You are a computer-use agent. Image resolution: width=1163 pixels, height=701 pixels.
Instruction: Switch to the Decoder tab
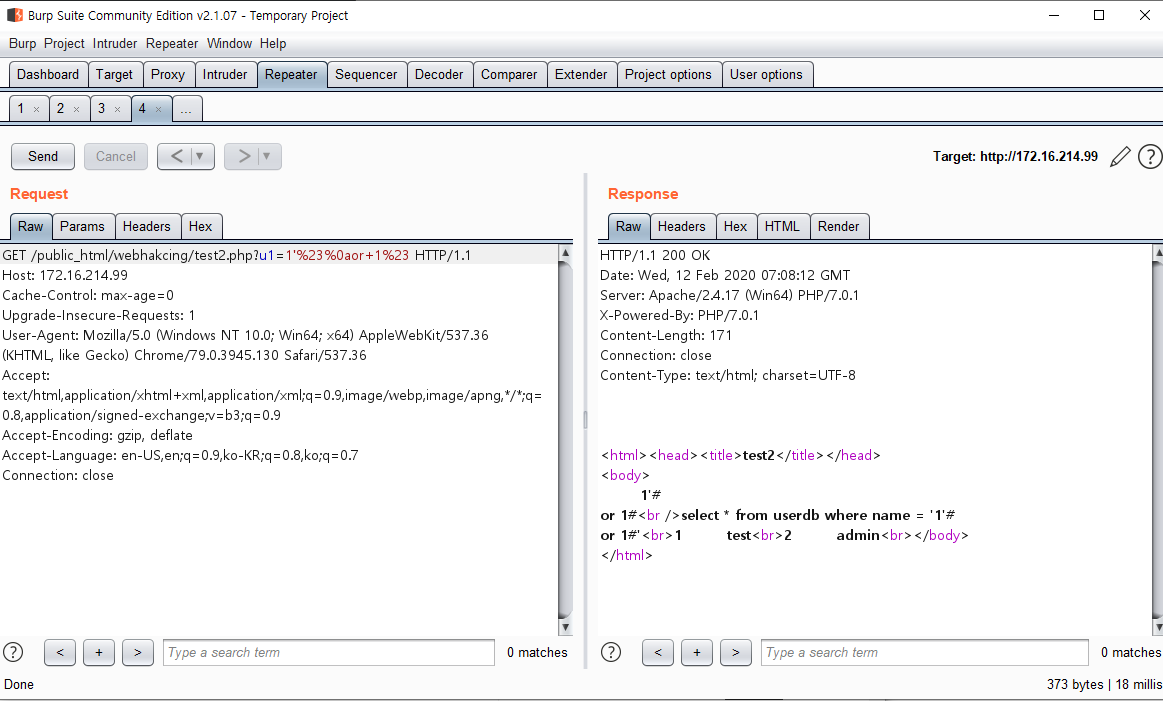pos(438,74)
